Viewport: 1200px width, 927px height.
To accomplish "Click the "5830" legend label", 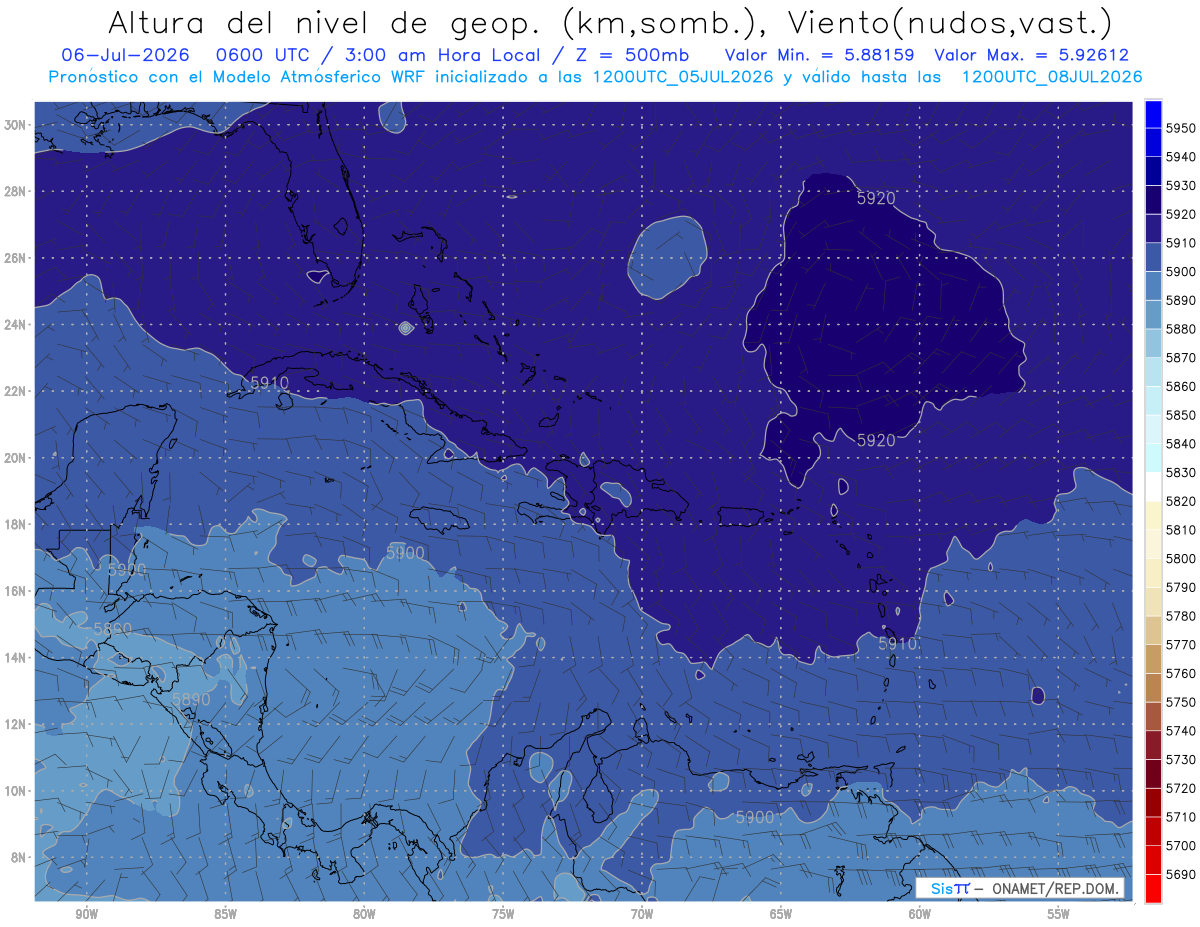I will point(1180,473).
